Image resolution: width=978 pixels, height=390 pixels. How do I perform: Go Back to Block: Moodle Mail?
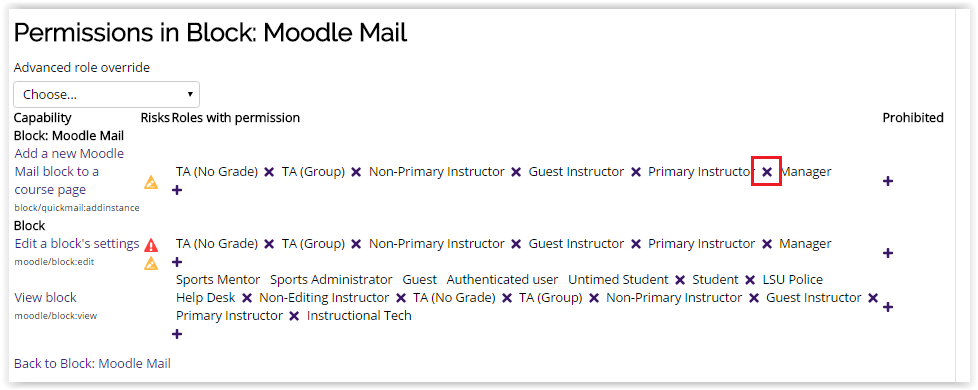[x=92, y=364]
